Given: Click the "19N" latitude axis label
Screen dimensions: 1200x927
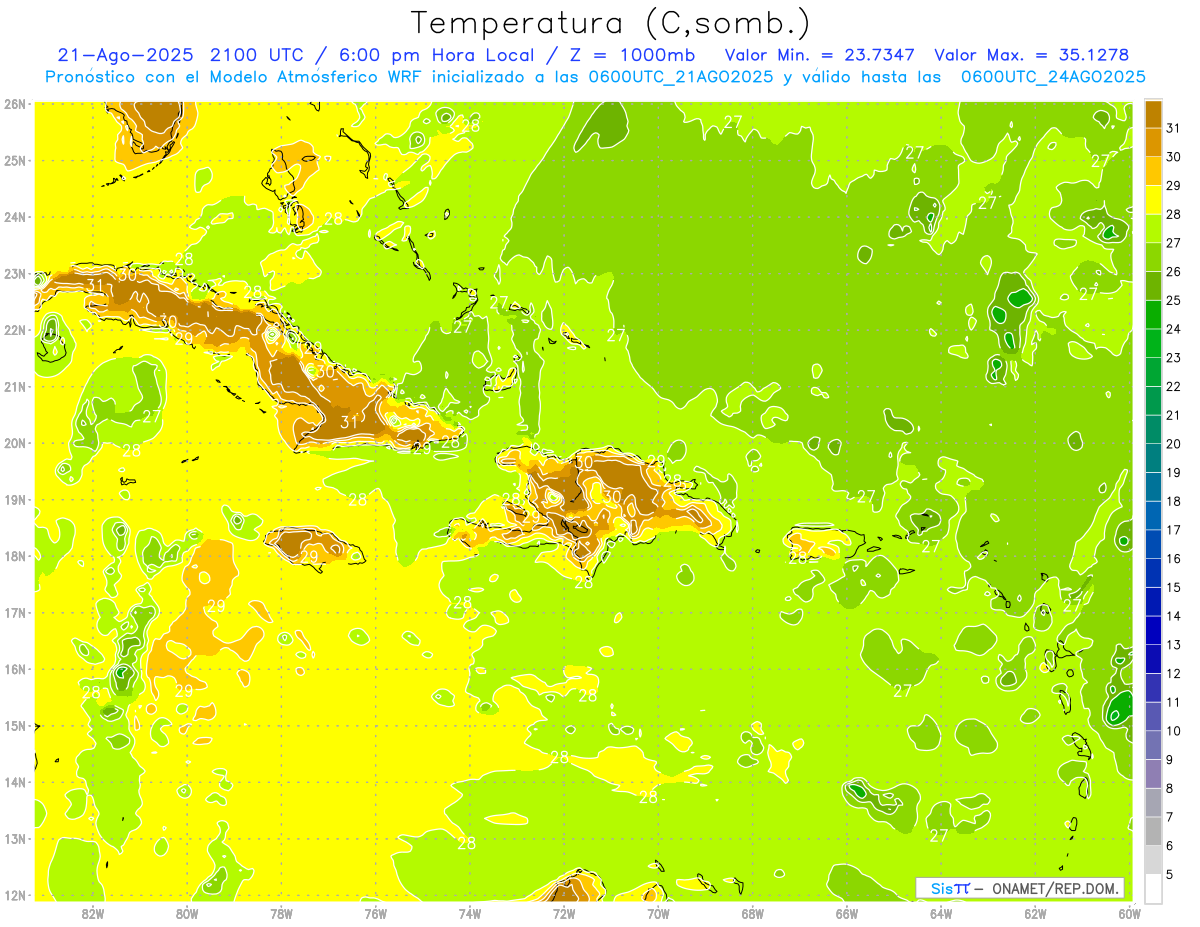Looking at the screenshot, I should coord(15,499).
